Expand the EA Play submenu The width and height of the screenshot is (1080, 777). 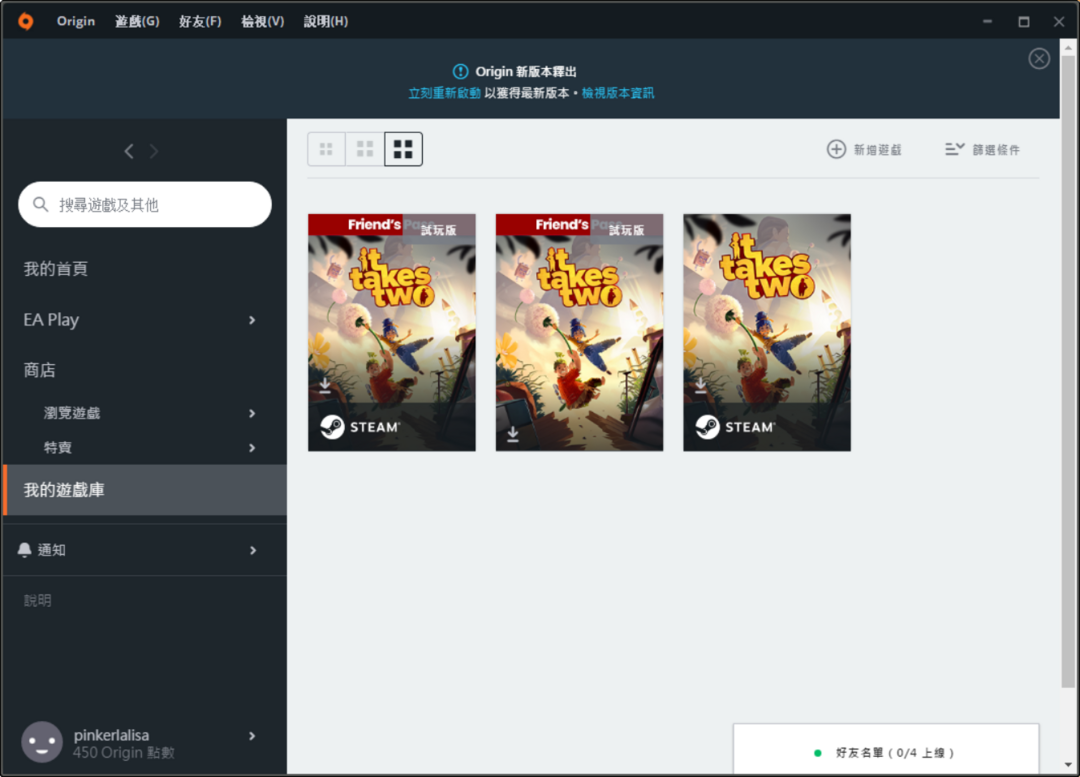tap(252, 320)
